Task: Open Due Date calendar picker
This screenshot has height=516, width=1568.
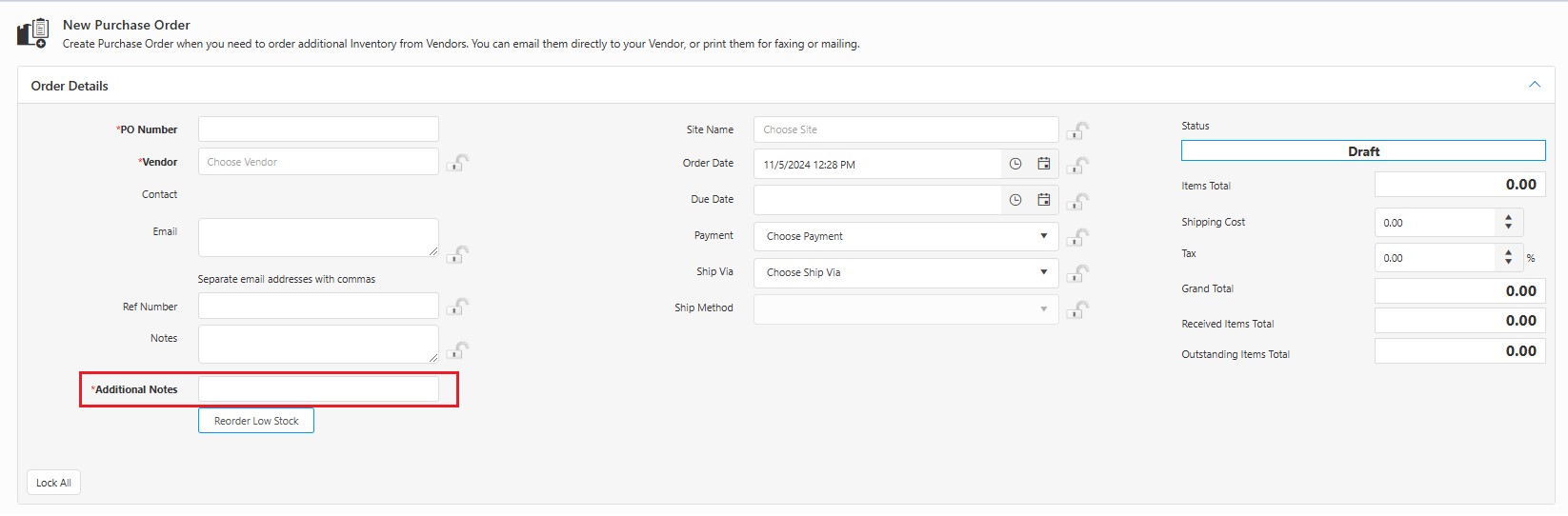Action: tap(1043, 200)
